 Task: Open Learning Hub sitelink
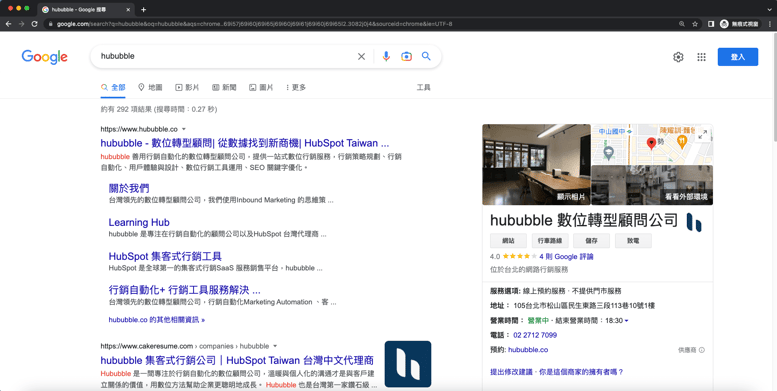(x=139, y=223)
